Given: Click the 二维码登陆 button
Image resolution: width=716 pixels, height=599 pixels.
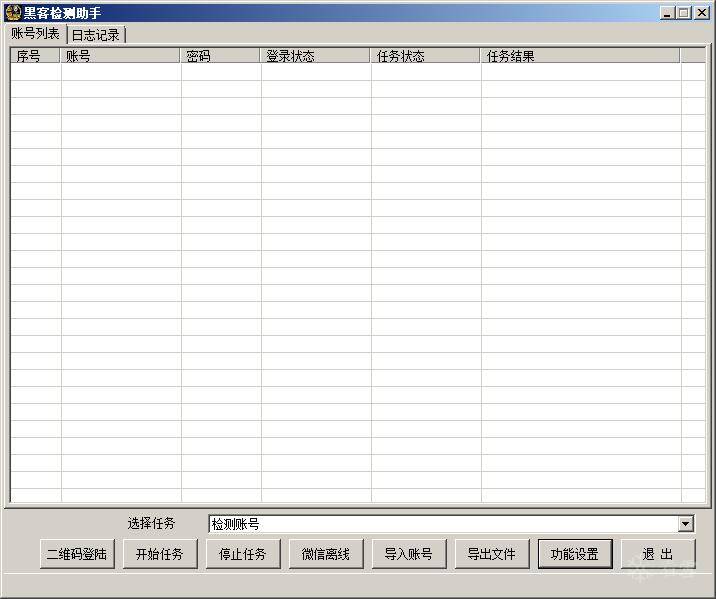Looking at the screenshot, I should (77, 554).
